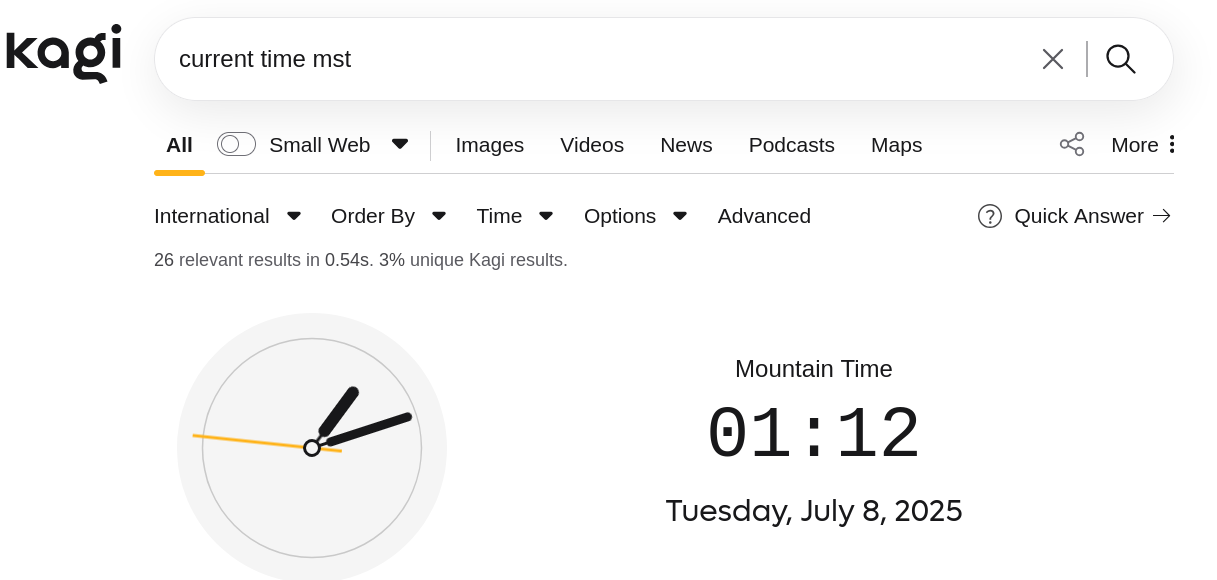This screenshot has height=580, width=1217.
Task: Open the Options dropdown
Action: [x=635, y=216]
